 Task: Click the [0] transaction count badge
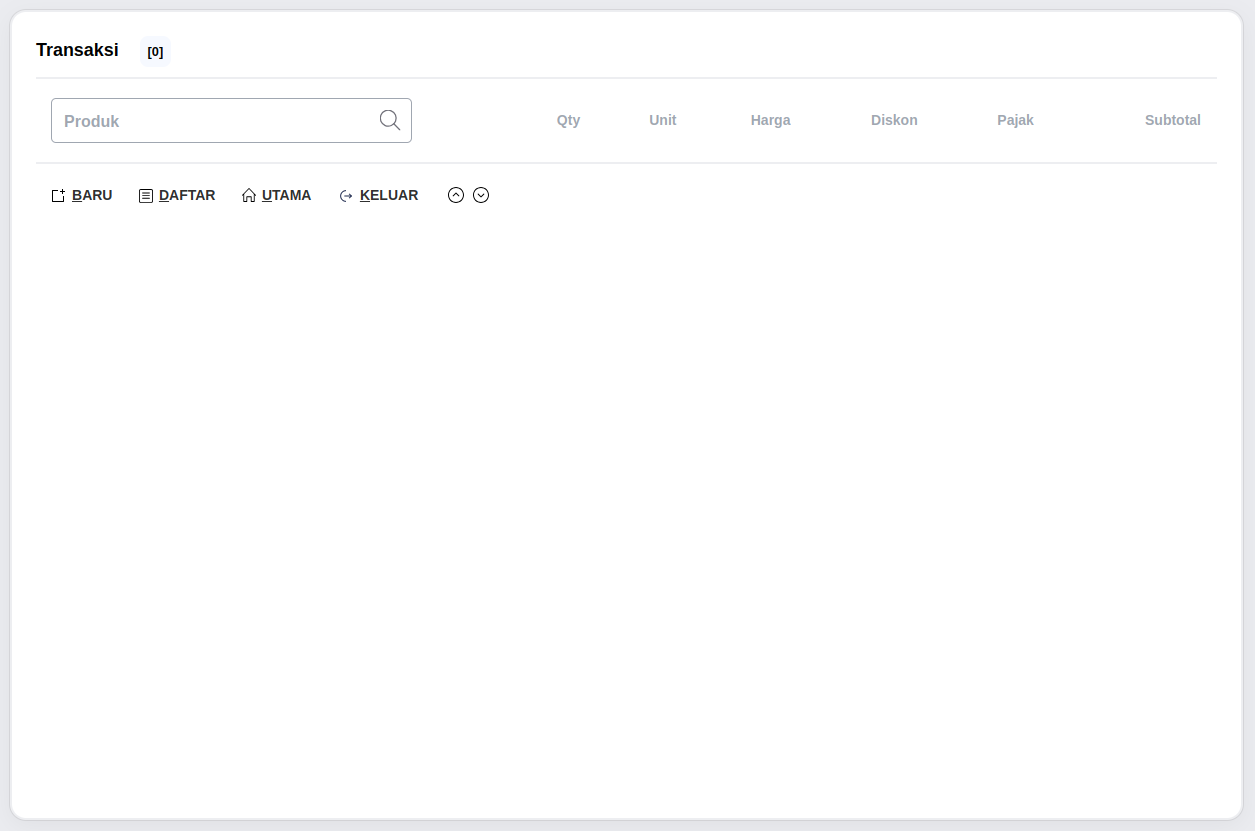point(155,51)
